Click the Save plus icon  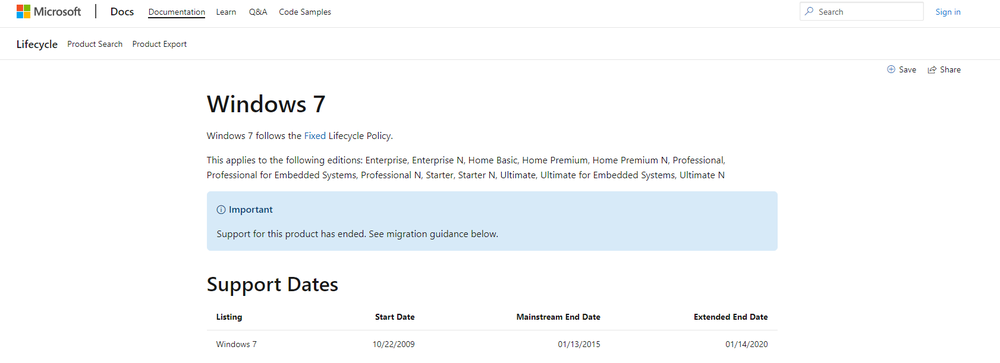[x=891, y=70]
